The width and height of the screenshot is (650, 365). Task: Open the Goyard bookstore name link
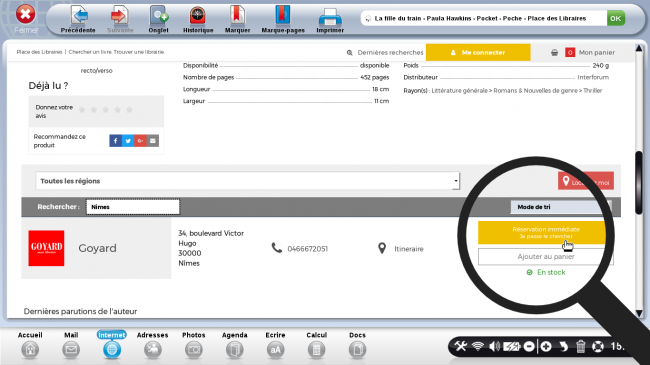coord(97,248)
